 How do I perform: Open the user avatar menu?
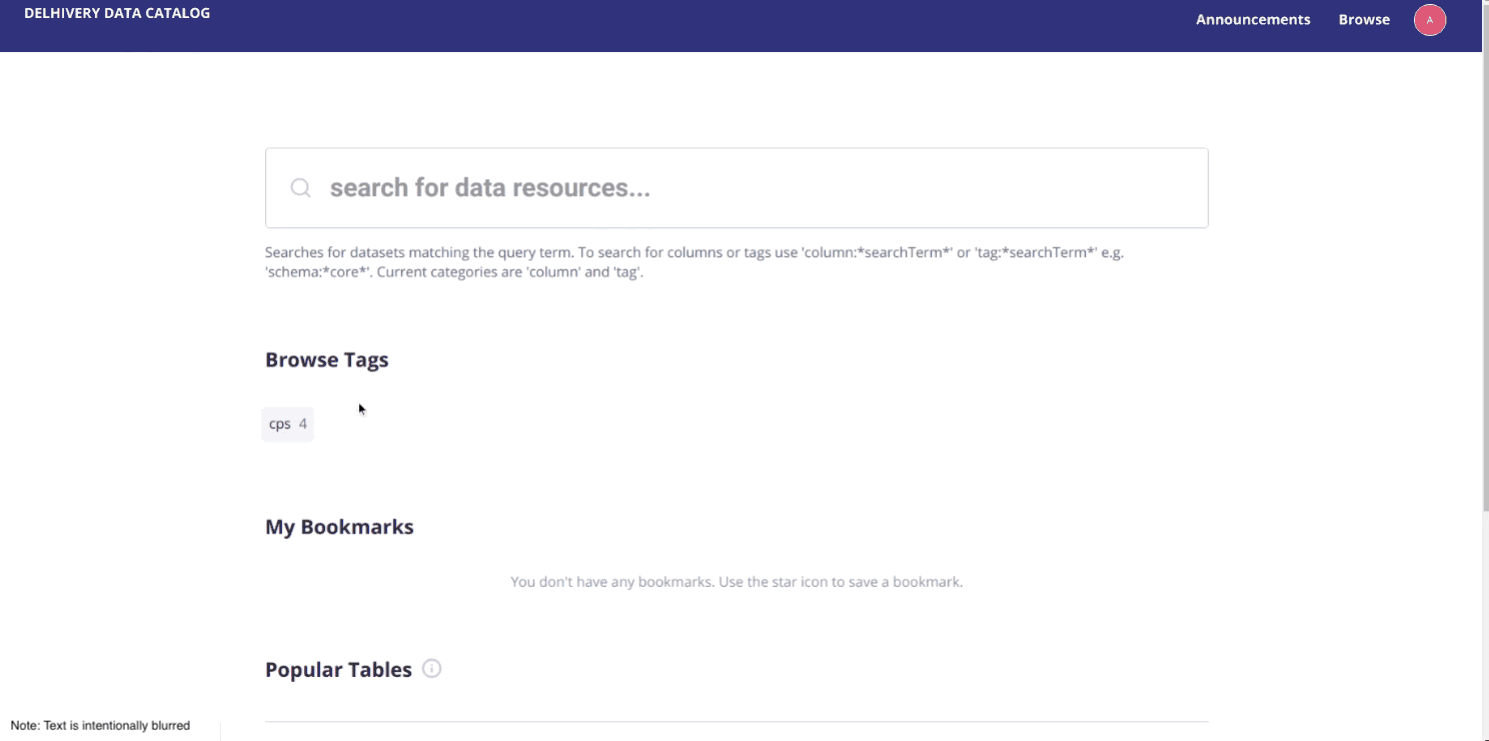tap(1430, 20)
